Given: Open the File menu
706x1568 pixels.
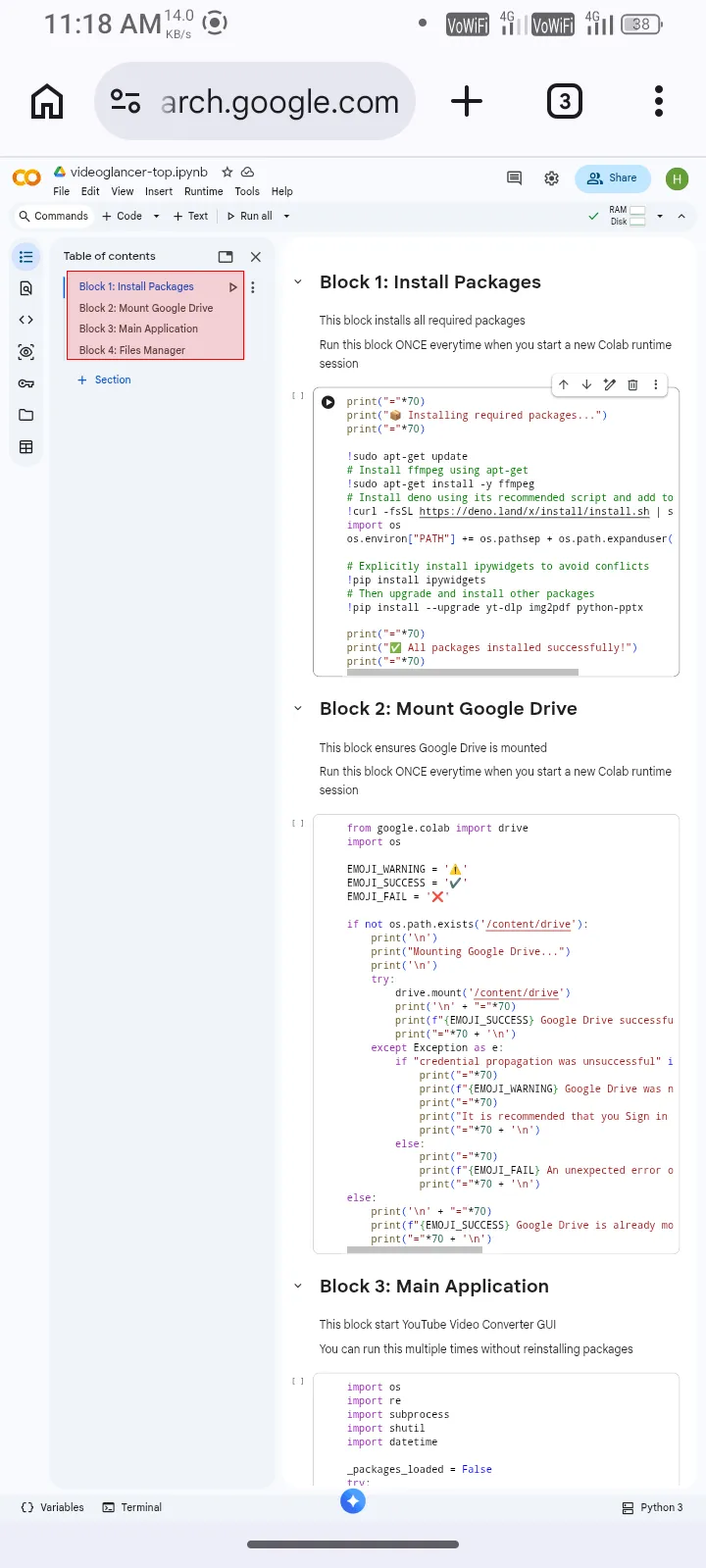Looking at the screenshot, I should click(62, 191).
